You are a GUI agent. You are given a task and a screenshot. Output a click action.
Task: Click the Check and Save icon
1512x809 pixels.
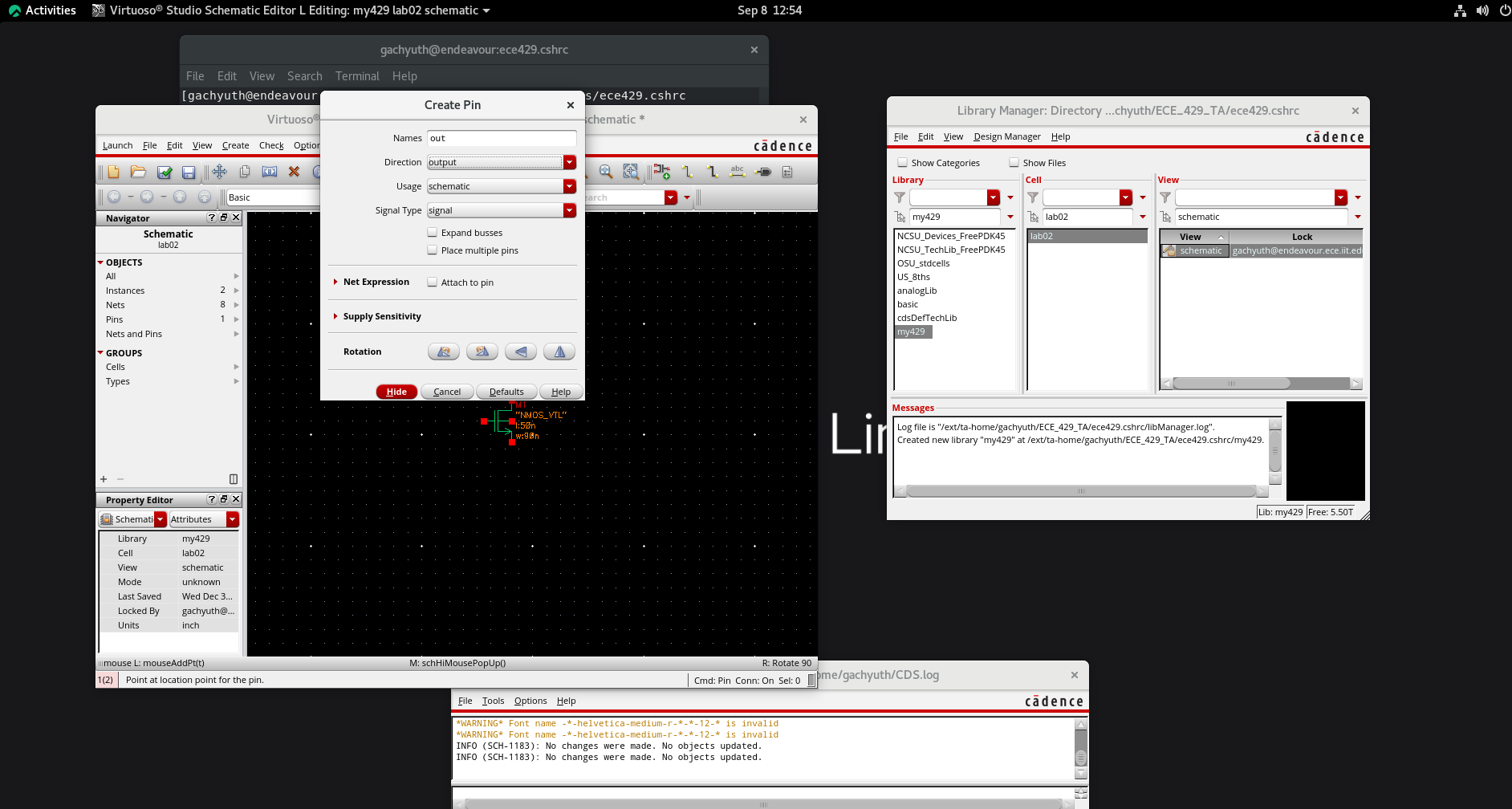pos(165,172)
